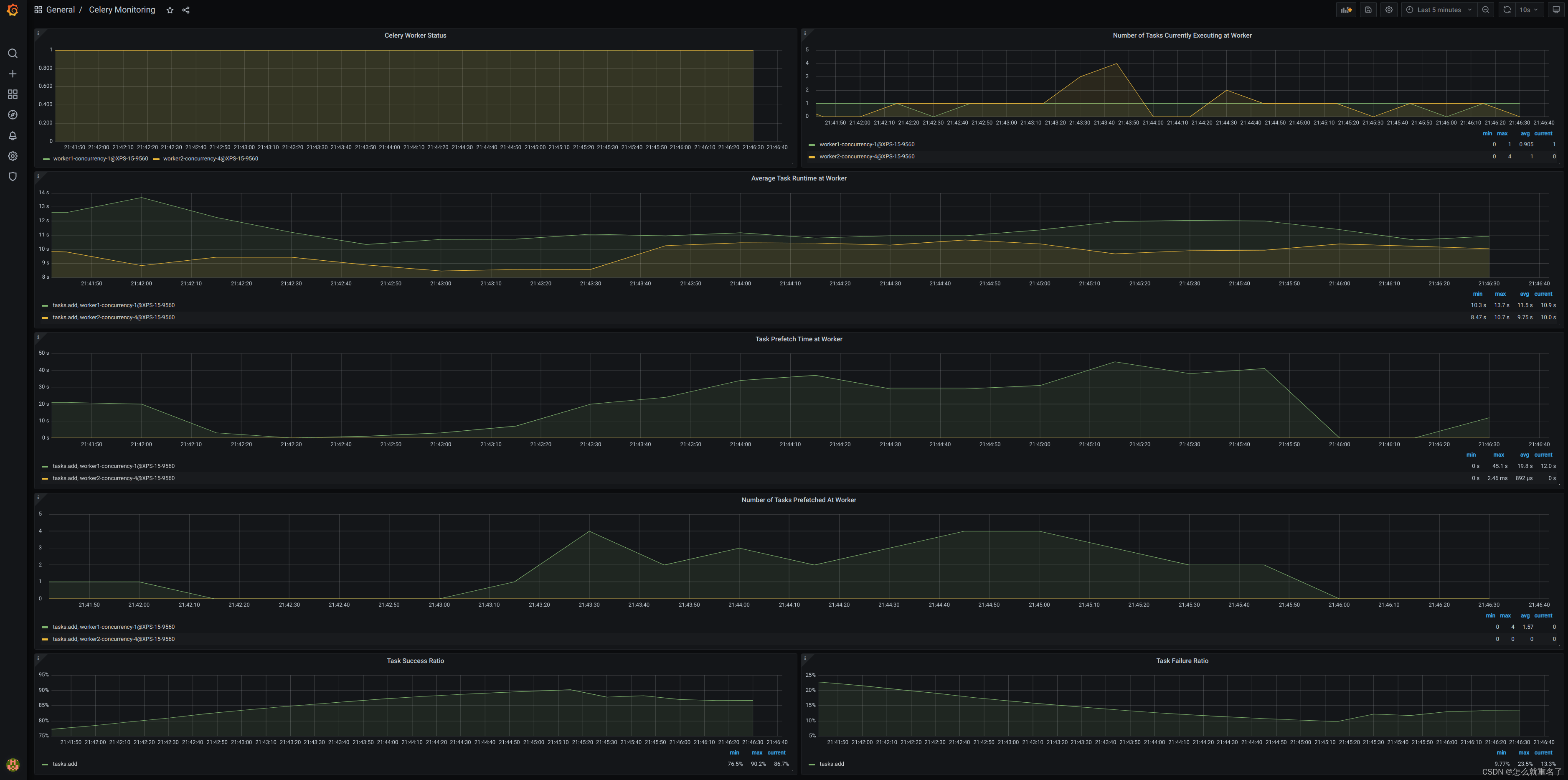Save the dashboard with disk icon

(x=1368, y=10)
